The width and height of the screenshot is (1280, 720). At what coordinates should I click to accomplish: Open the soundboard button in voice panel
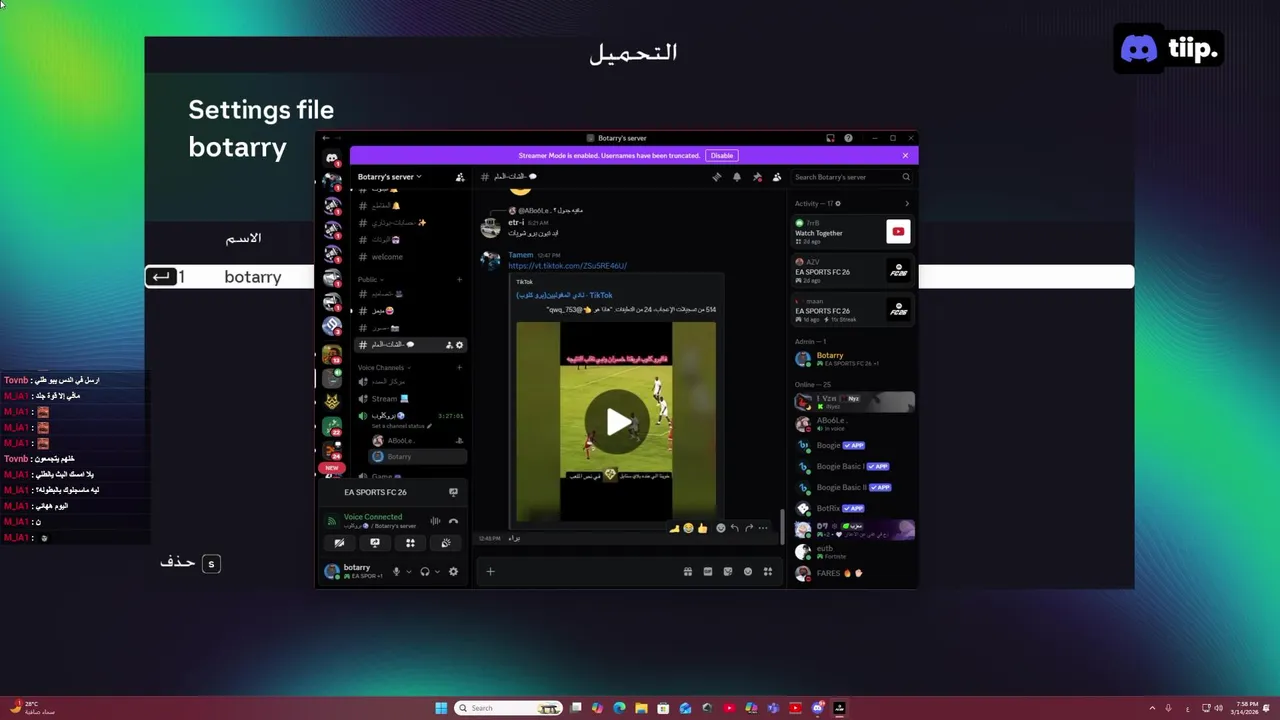click(x=445, y=543)
